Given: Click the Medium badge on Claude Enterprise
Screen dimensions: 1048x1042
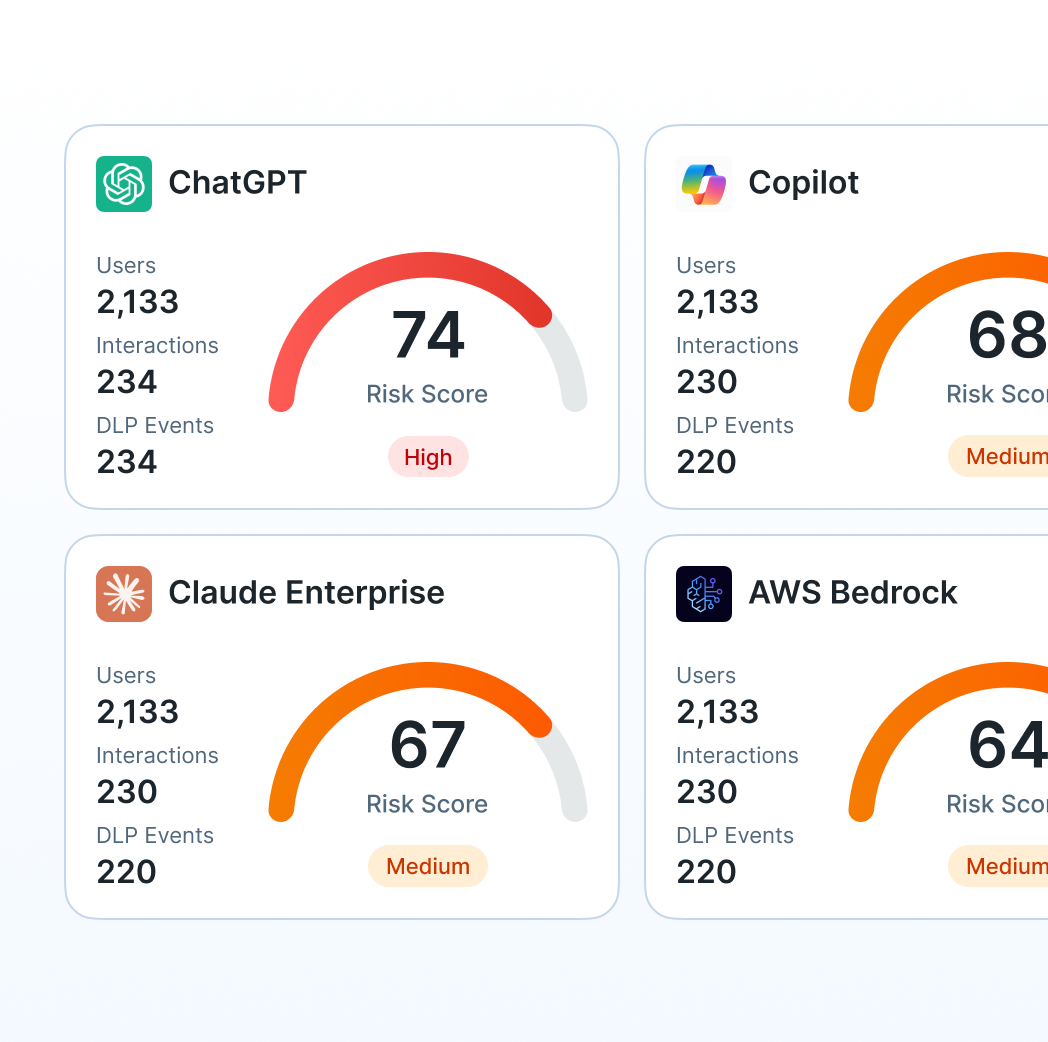Looking at the screenshot, I should [428, 866].
